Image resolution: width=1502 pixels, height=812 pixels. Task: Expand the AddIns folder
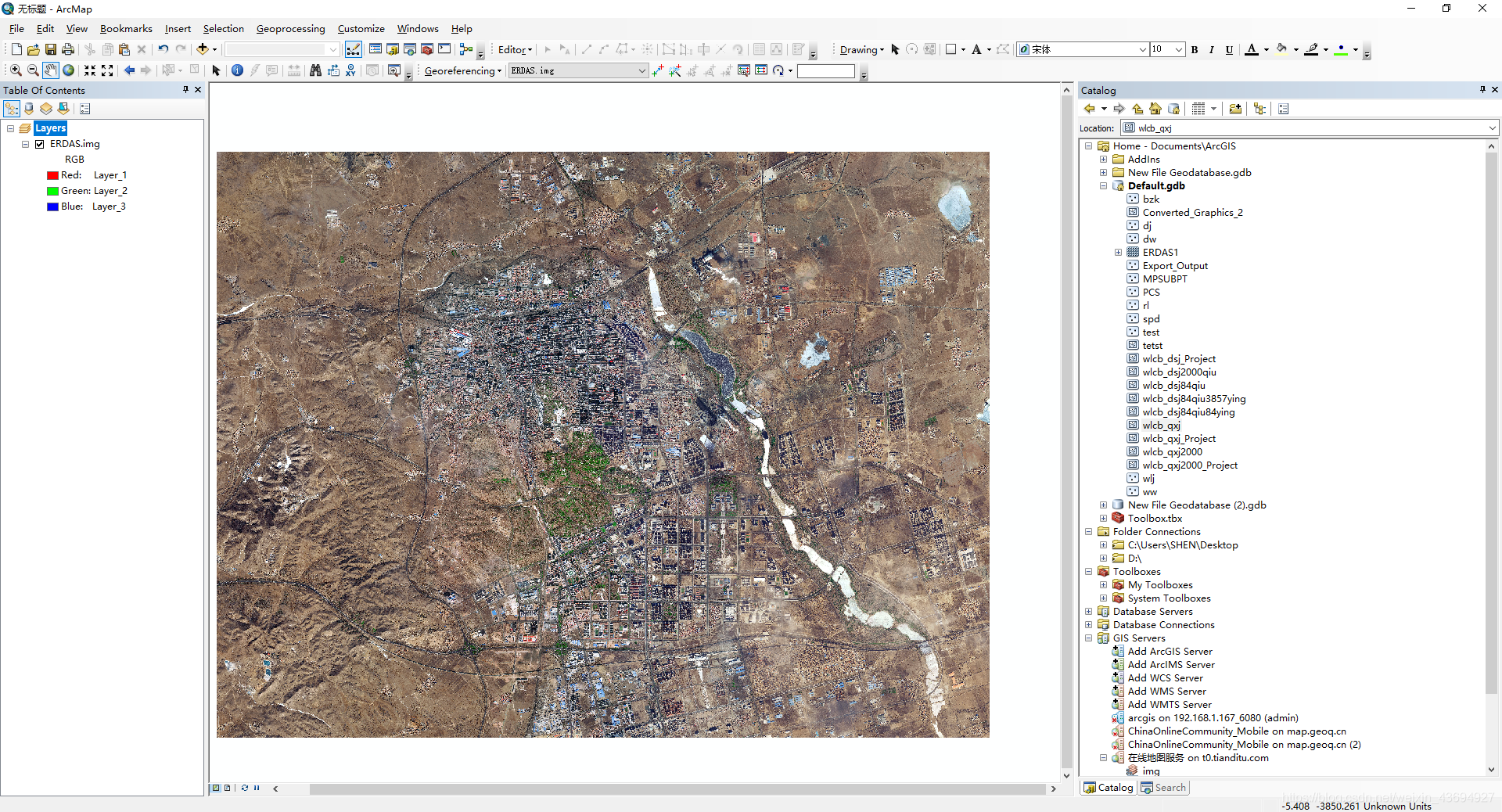tap(1103, 160)
